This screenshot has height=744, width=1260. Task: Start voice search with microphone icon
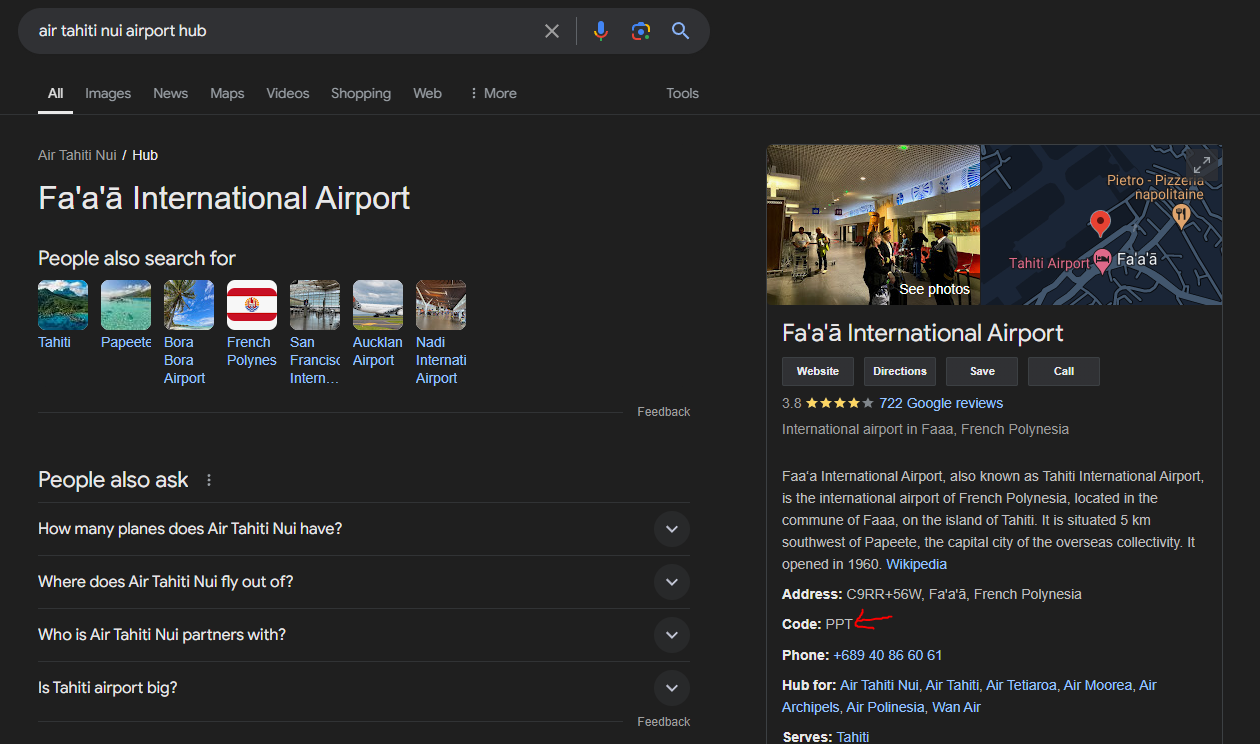click(600, 31)
